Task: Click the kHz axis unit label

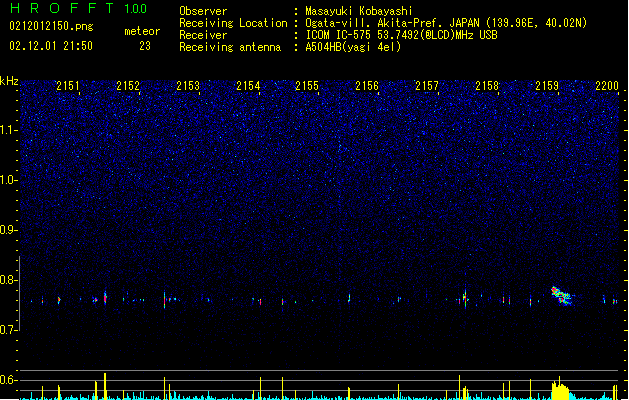Action: 9,81
